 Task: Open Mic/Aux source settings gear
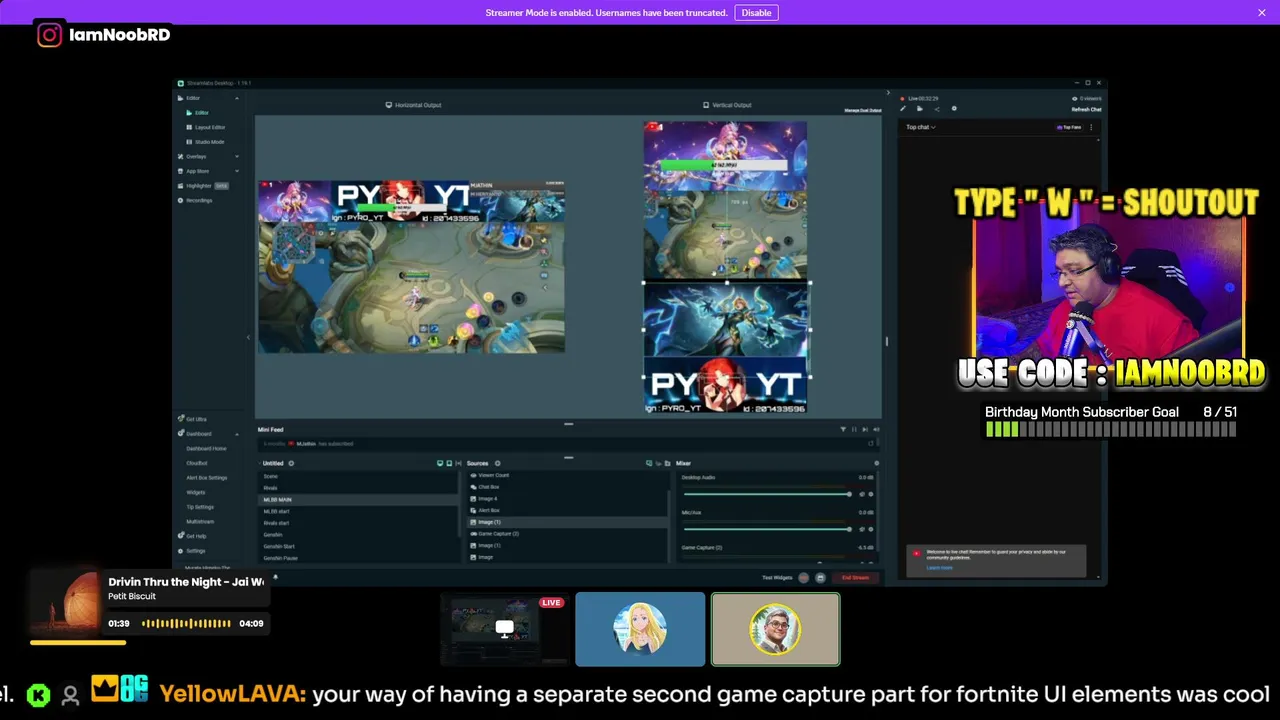(871, 529)
